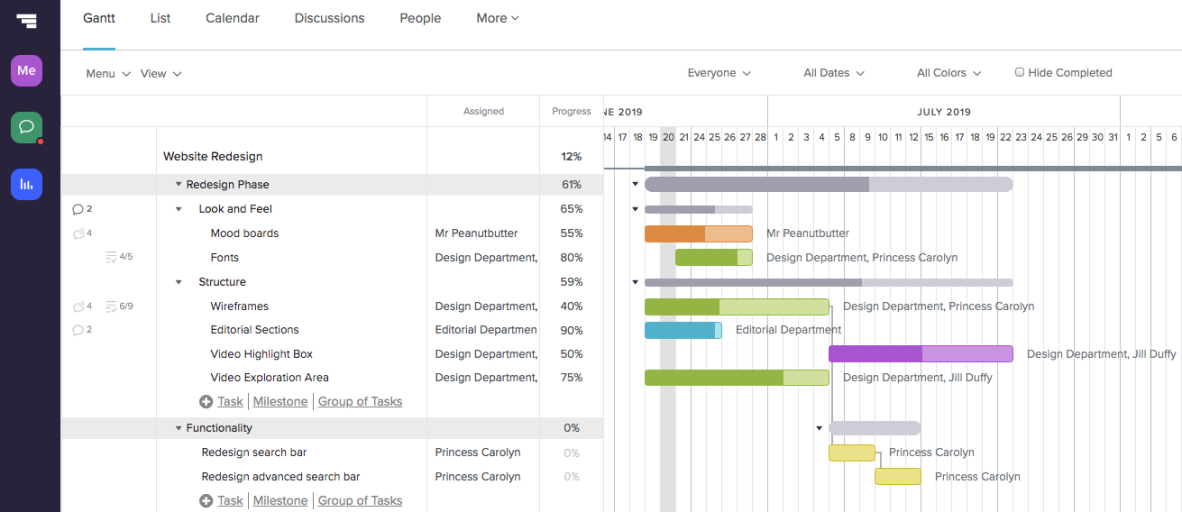Open the blue bar chart reports icon
Image resolution: width=1182 pixels, height=512 pixels.
click(x=27, y=184)
